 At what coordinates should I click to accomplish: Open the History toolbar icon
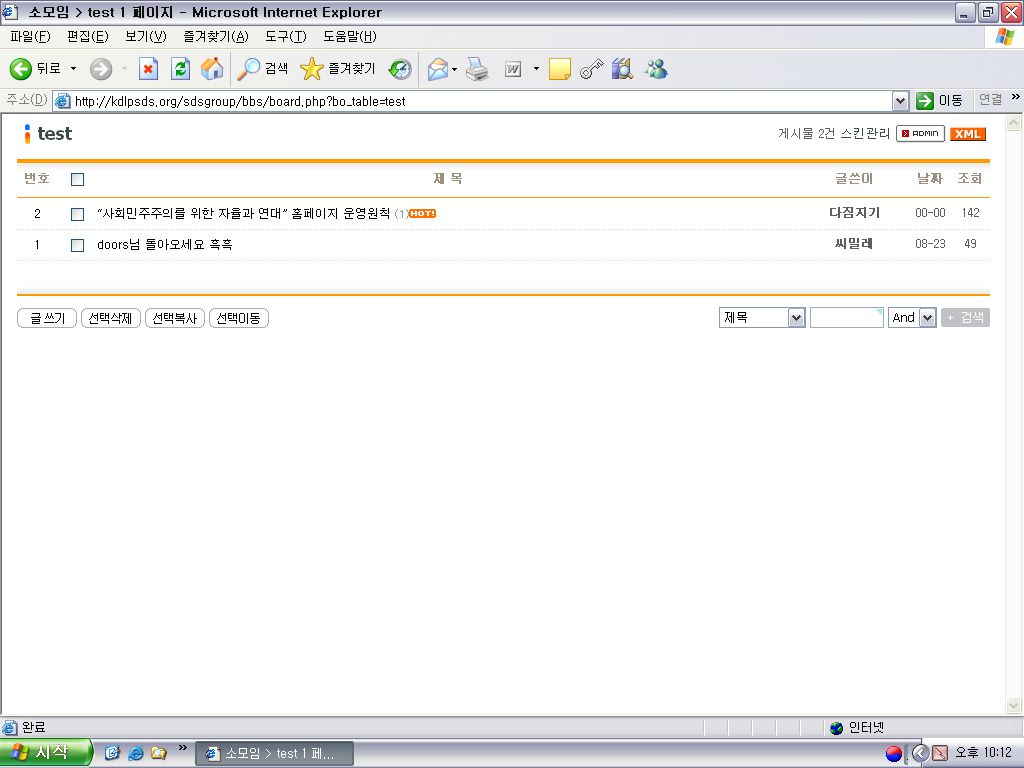pyautogui.click(x=400, y=69)
